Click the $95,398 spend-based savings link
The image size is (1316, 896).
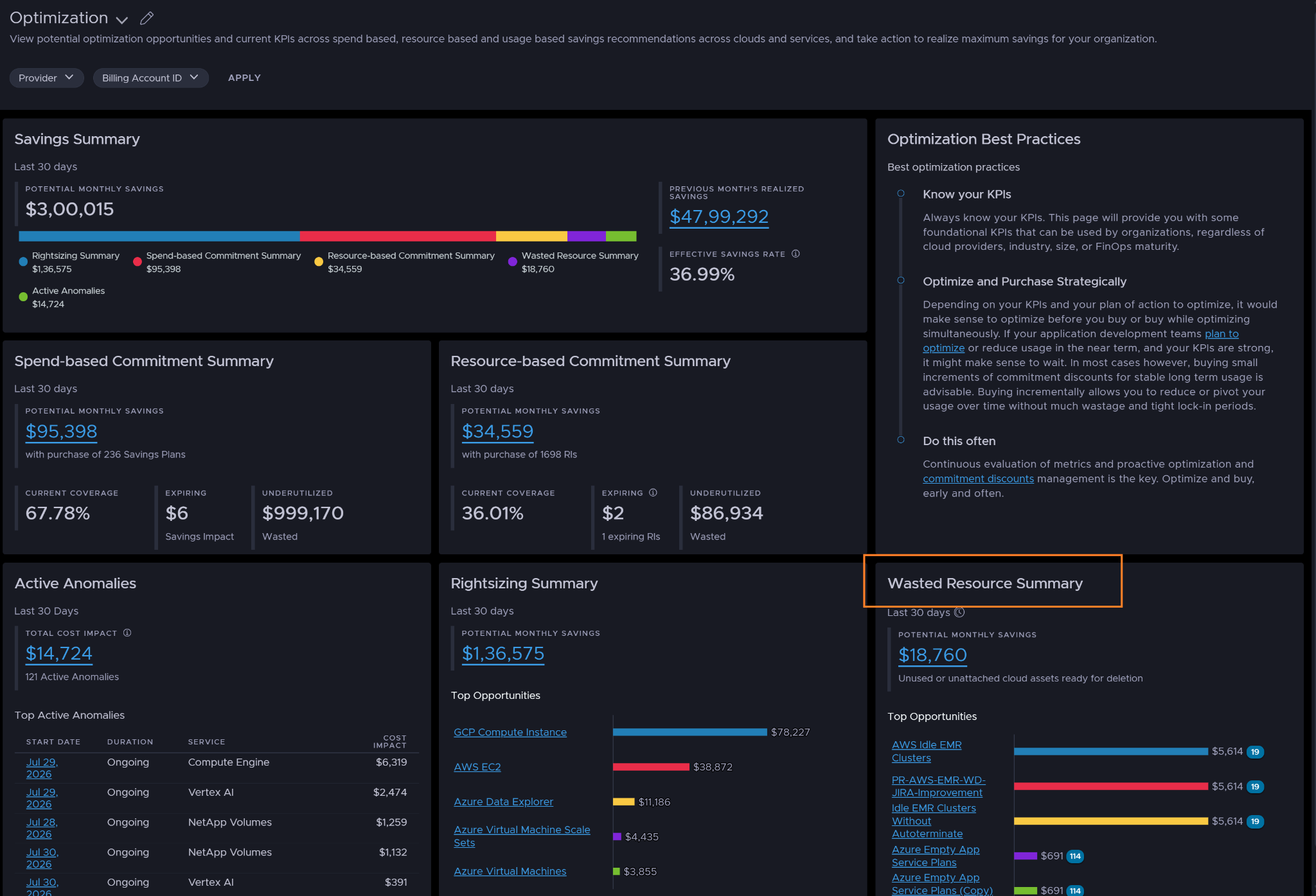coord(61,431)
